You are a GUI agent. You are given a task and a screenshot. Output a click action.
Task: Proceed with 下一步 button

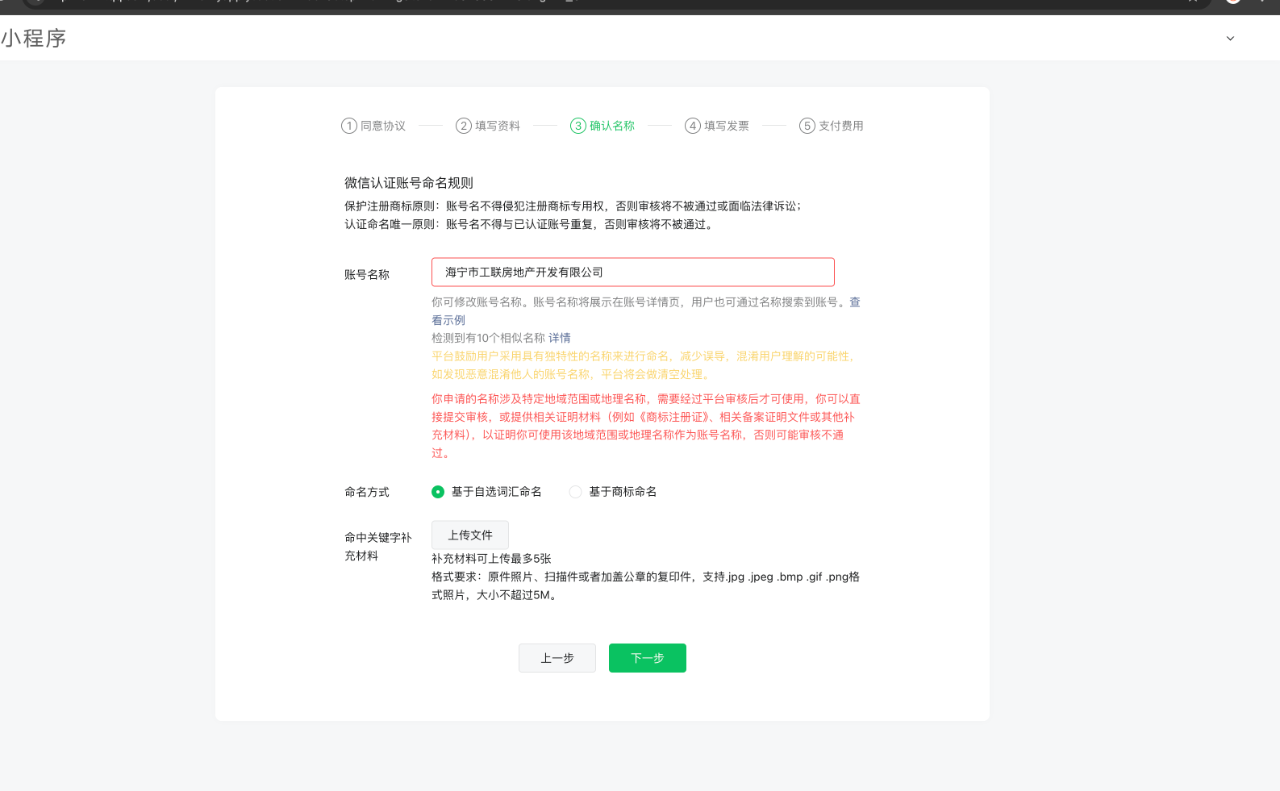[x=647, y=658]
